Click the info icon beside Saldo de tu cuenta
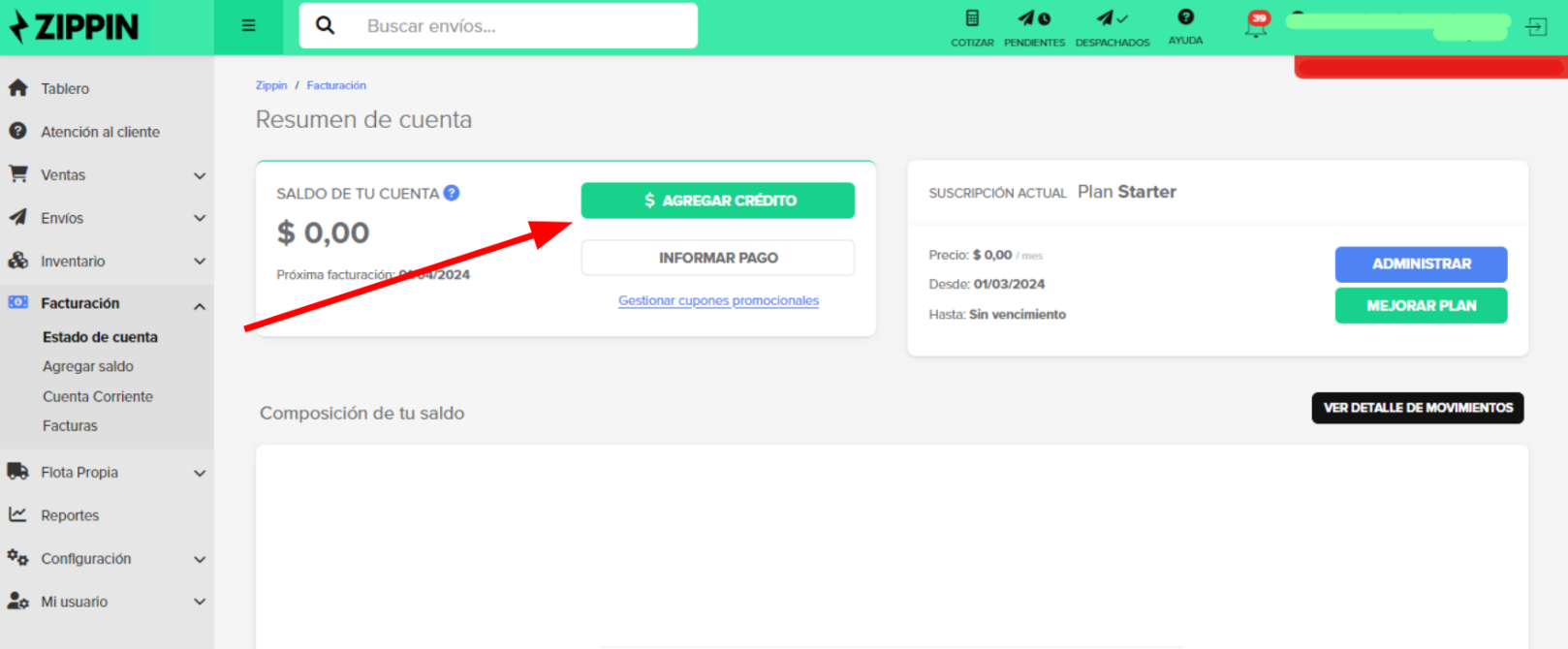The height and width of the screenshot is (649, 1568). point(452,193)
